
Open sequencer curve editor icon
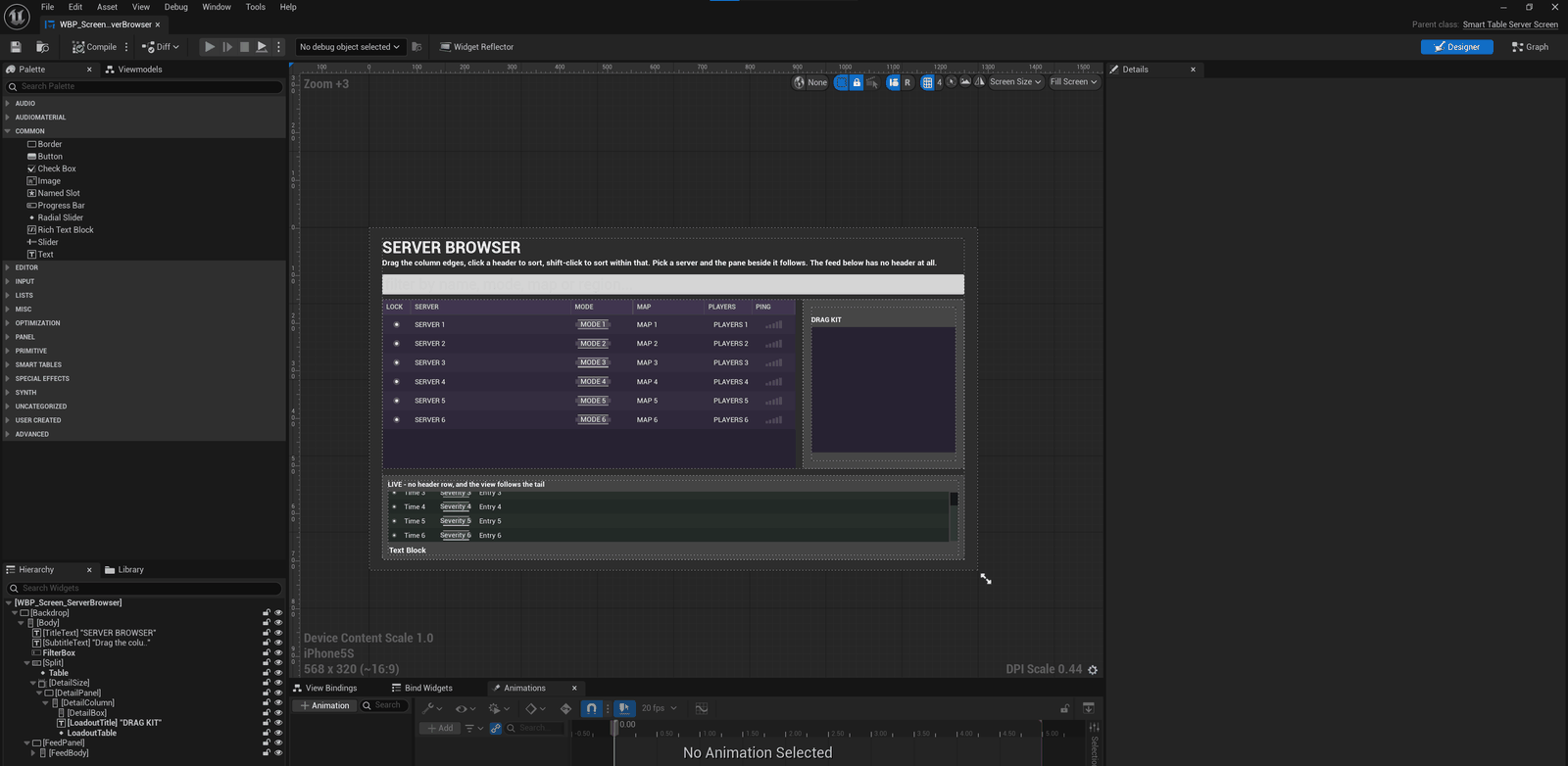tap(702, 708)
